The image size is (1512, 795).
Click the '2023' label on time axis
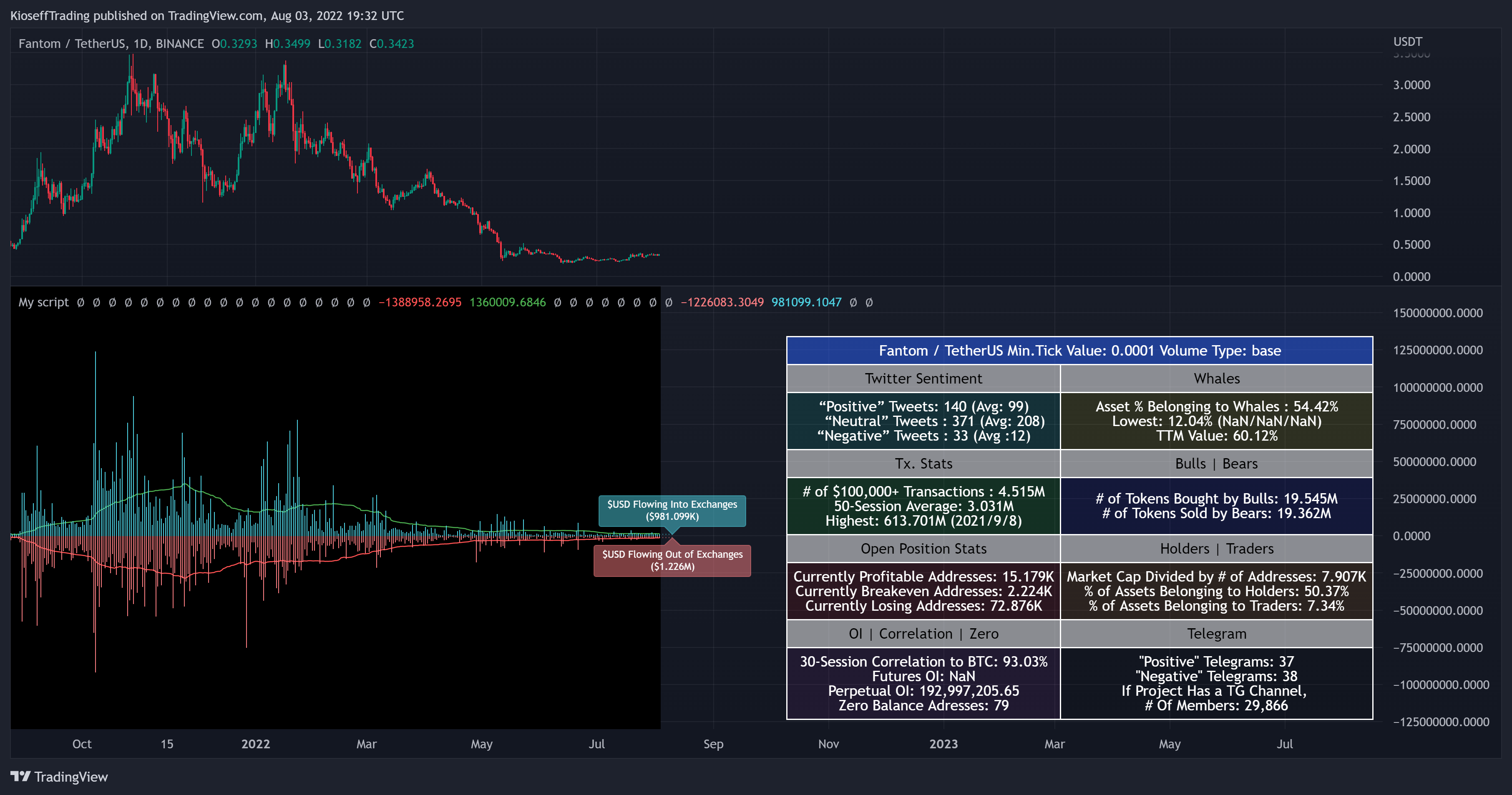[x=943, y=744]
